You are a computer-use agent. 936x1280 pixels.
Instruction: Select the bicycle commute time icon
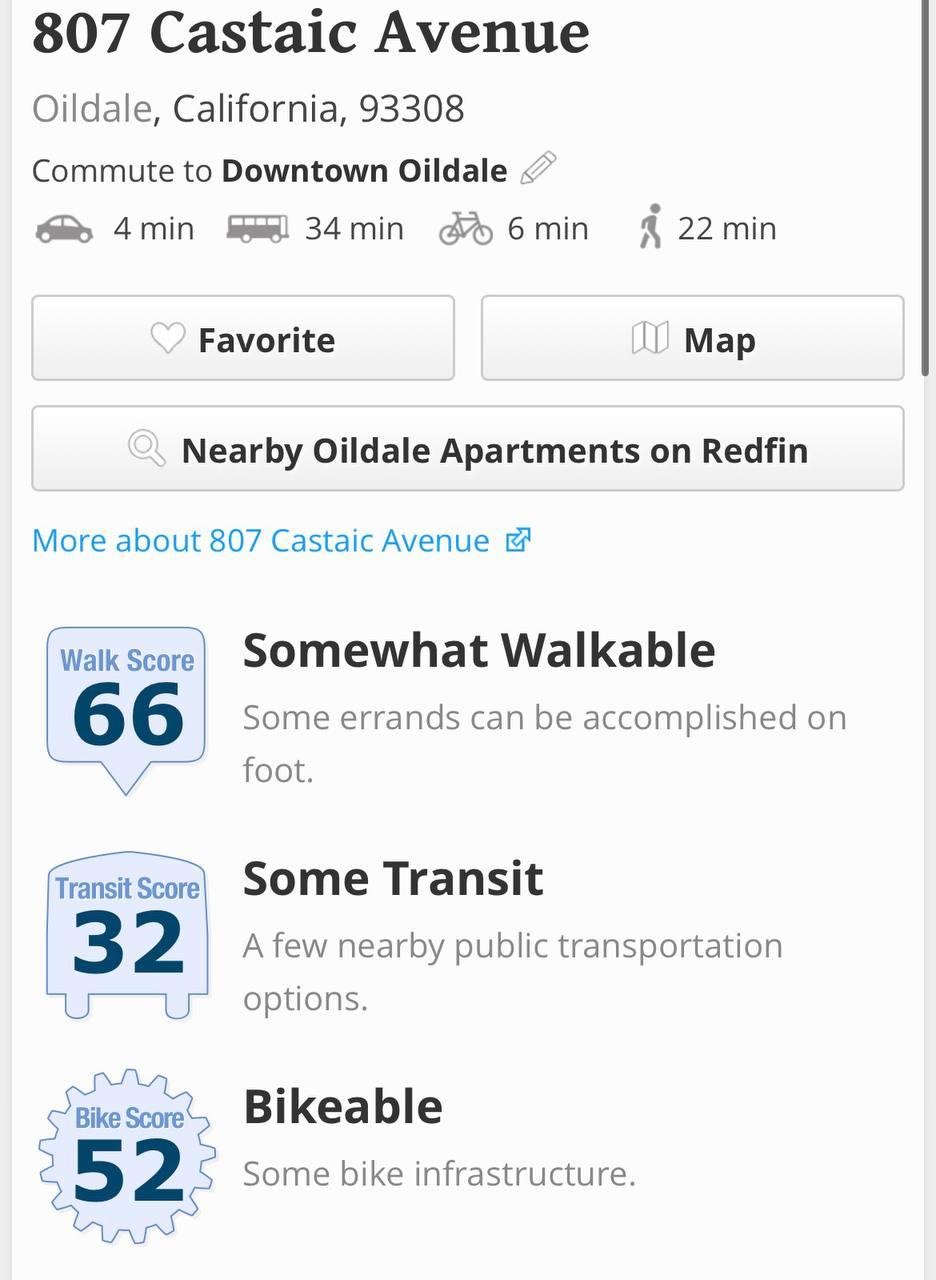pos(466,229)
